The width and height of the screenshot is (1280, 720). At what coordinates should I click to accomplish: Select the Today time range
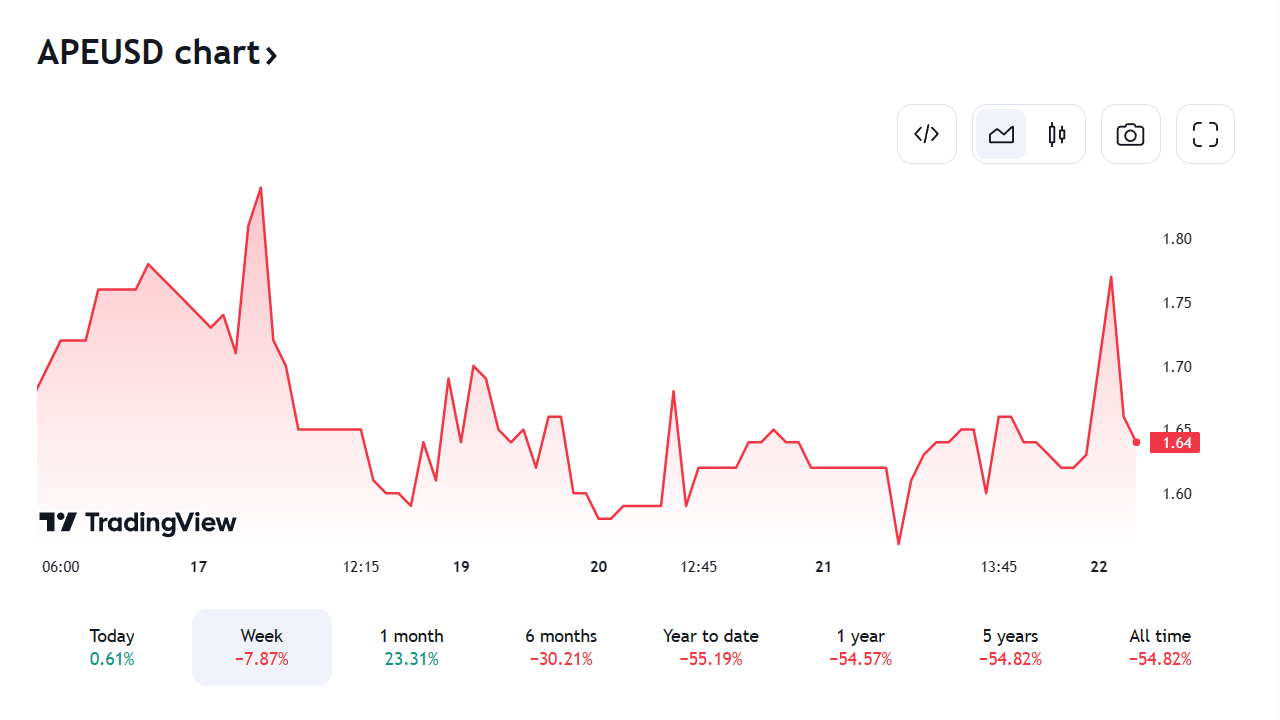pos(112,647)
